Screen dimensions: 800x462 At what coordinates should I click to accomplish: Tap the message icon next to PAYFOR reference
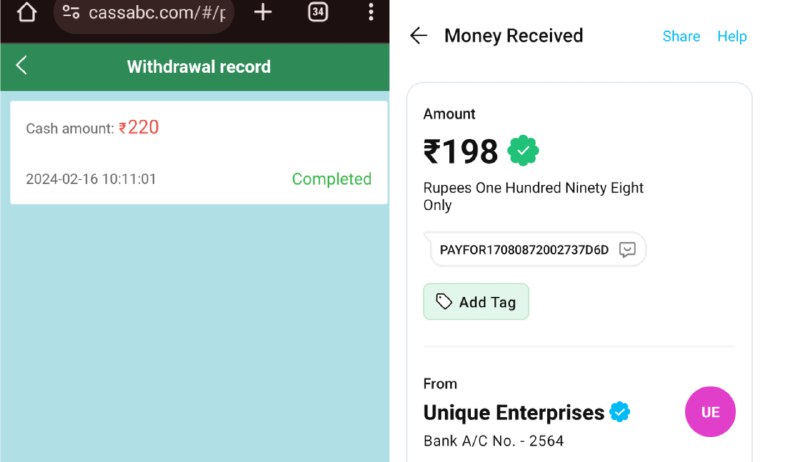[x=627, y=249]
